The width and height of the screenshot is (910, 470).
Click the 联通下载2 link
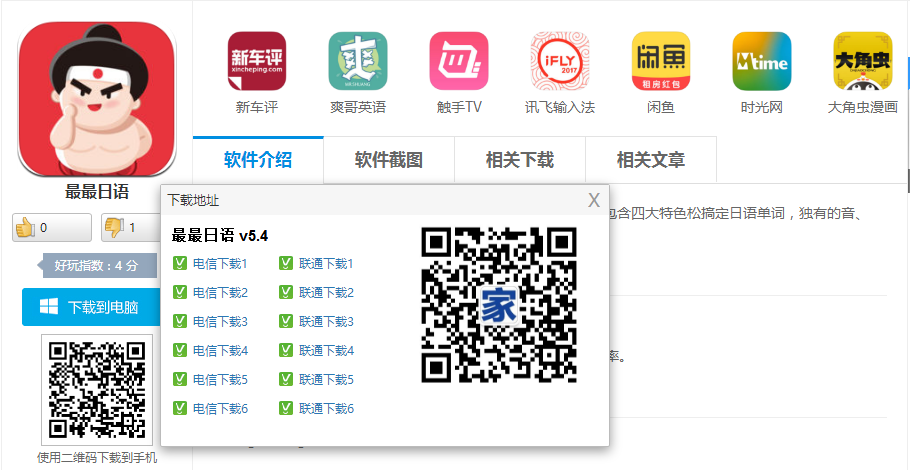click(327, 293)
